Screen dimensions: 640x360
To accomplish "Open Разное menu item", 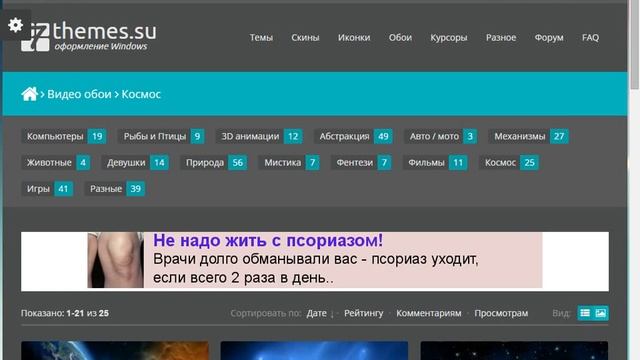I will [501, 38].
